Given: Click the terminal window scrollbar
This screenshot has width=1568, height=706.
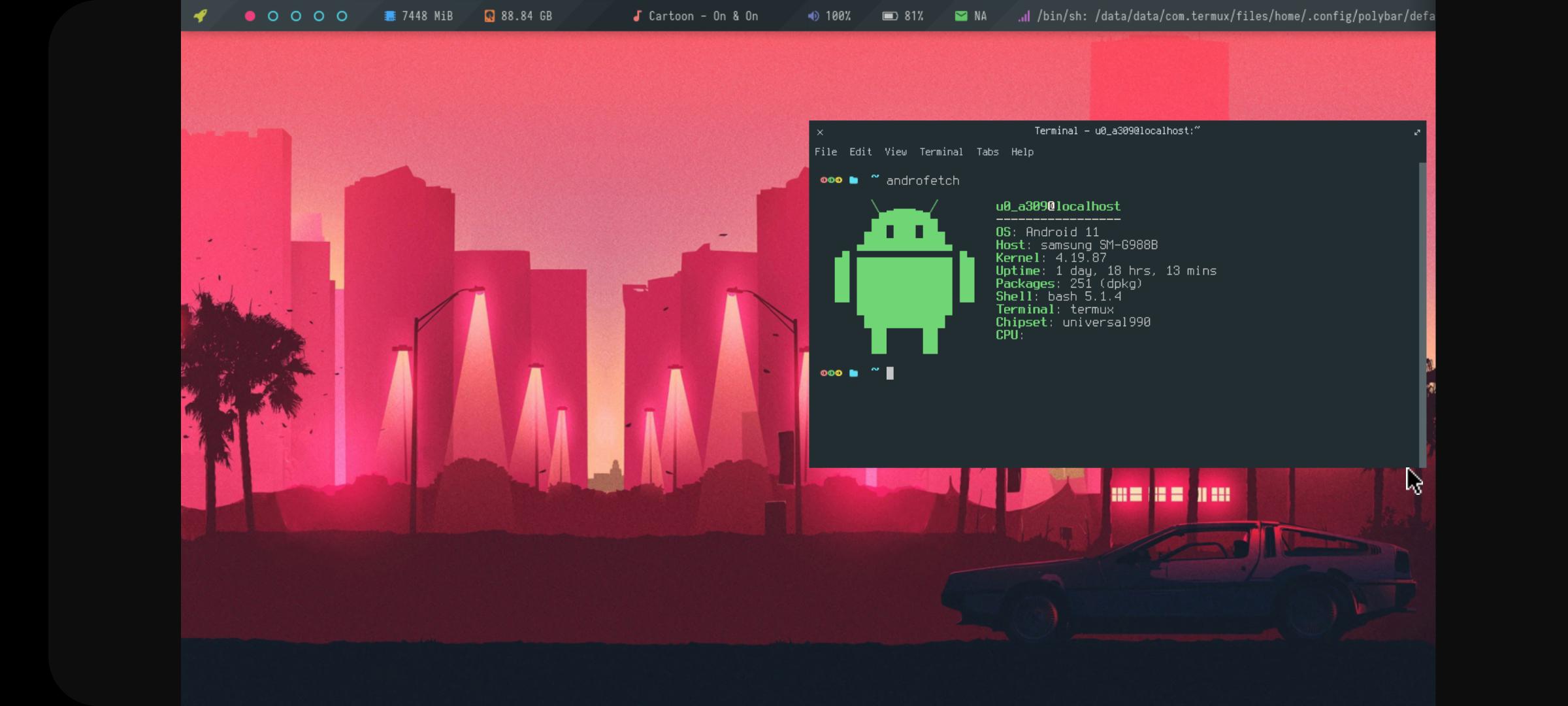Looking at the screenshot, I should click(x=1422, y=294).
